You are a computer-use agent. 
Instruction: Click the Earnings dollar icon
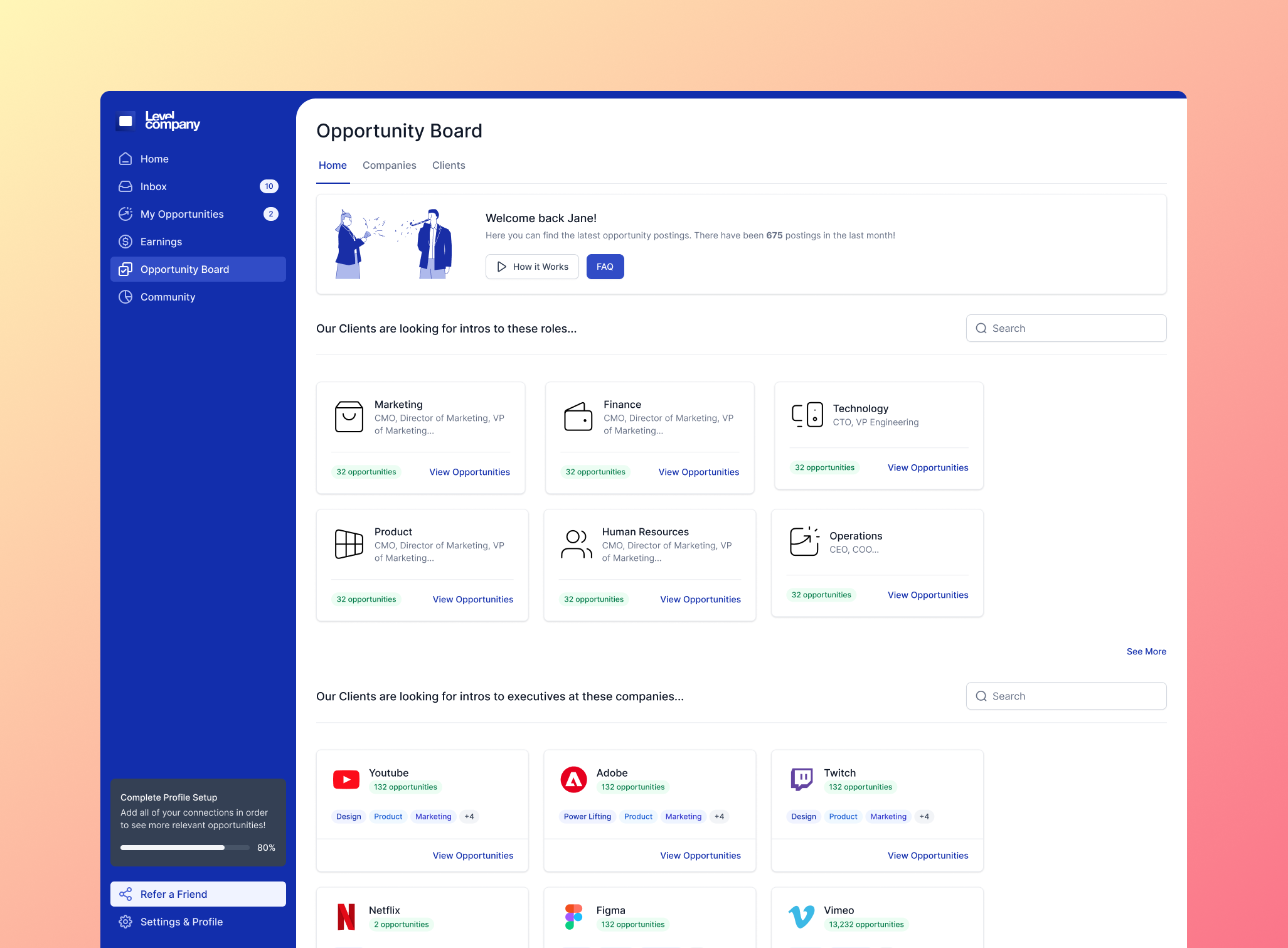125,242
